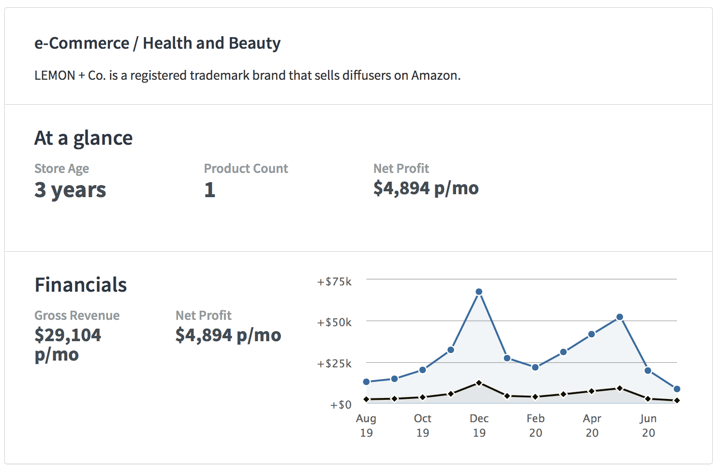This screenshot has height=470, width=720.
Task: Click the LEMON + Co. description text
Action: [247, 75]
